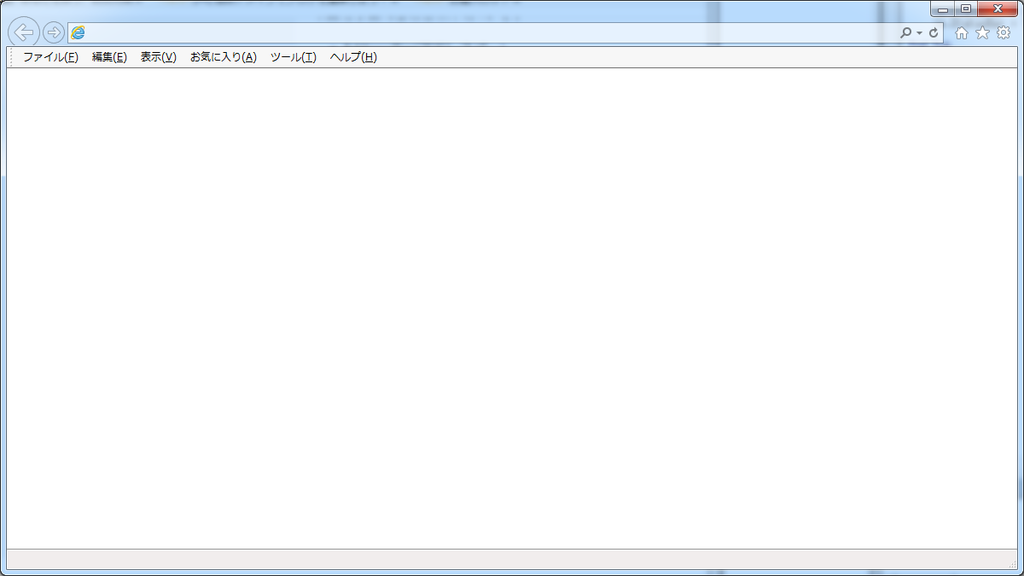Refresh the page with the reload icon
The image size is (1024, 576).
[933, 31]
